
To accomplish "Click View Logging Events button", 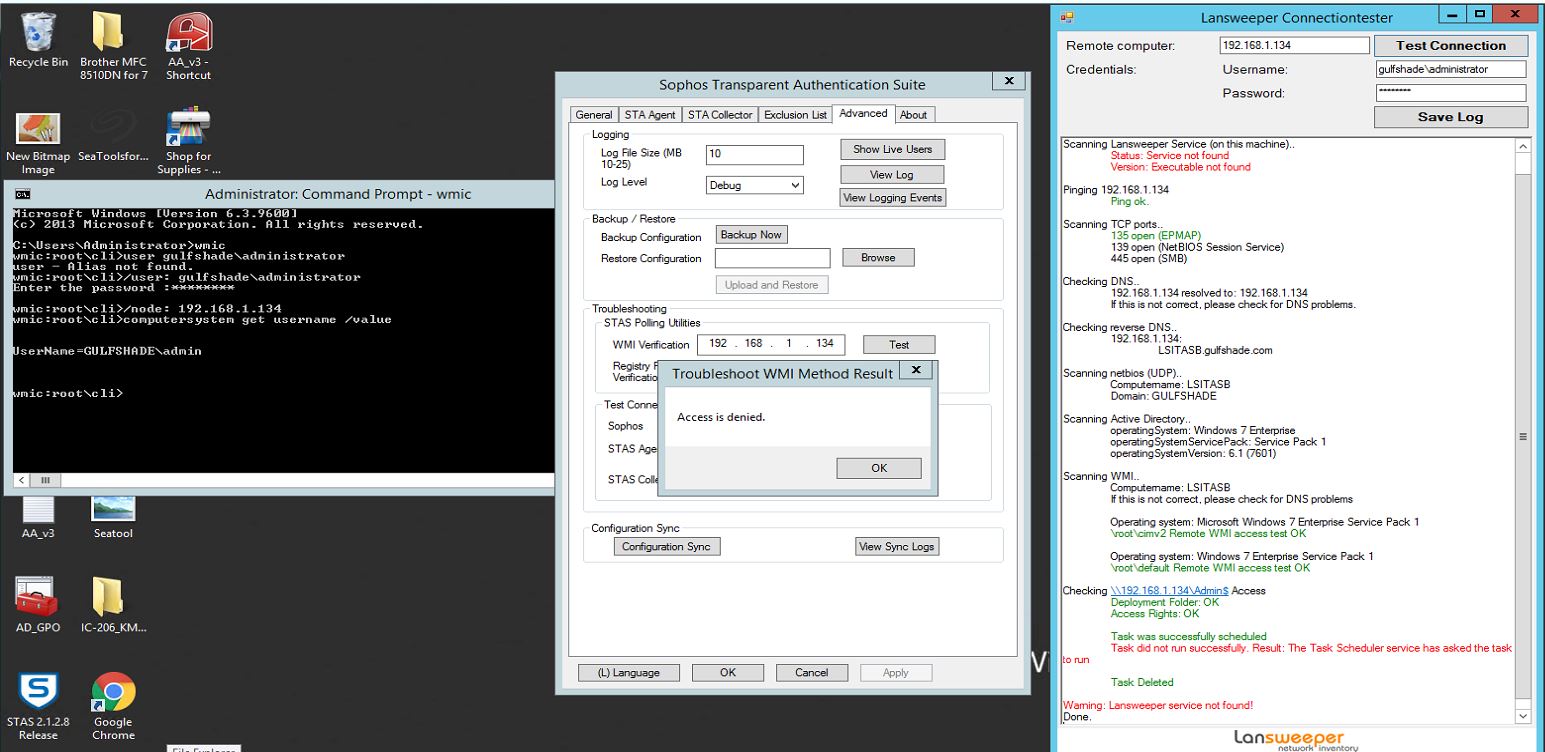I will pyautogui.click(x=892, y=198).
